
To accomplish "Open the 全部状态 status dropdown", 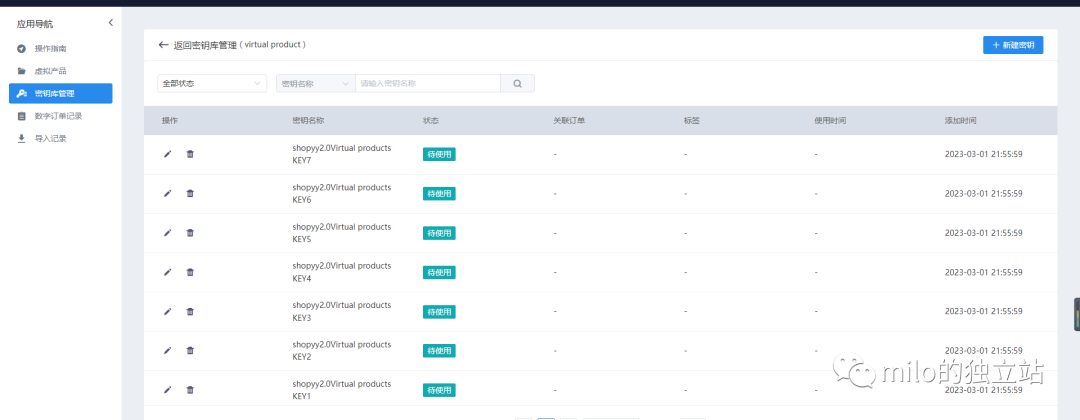I will [x=212, y=83].
